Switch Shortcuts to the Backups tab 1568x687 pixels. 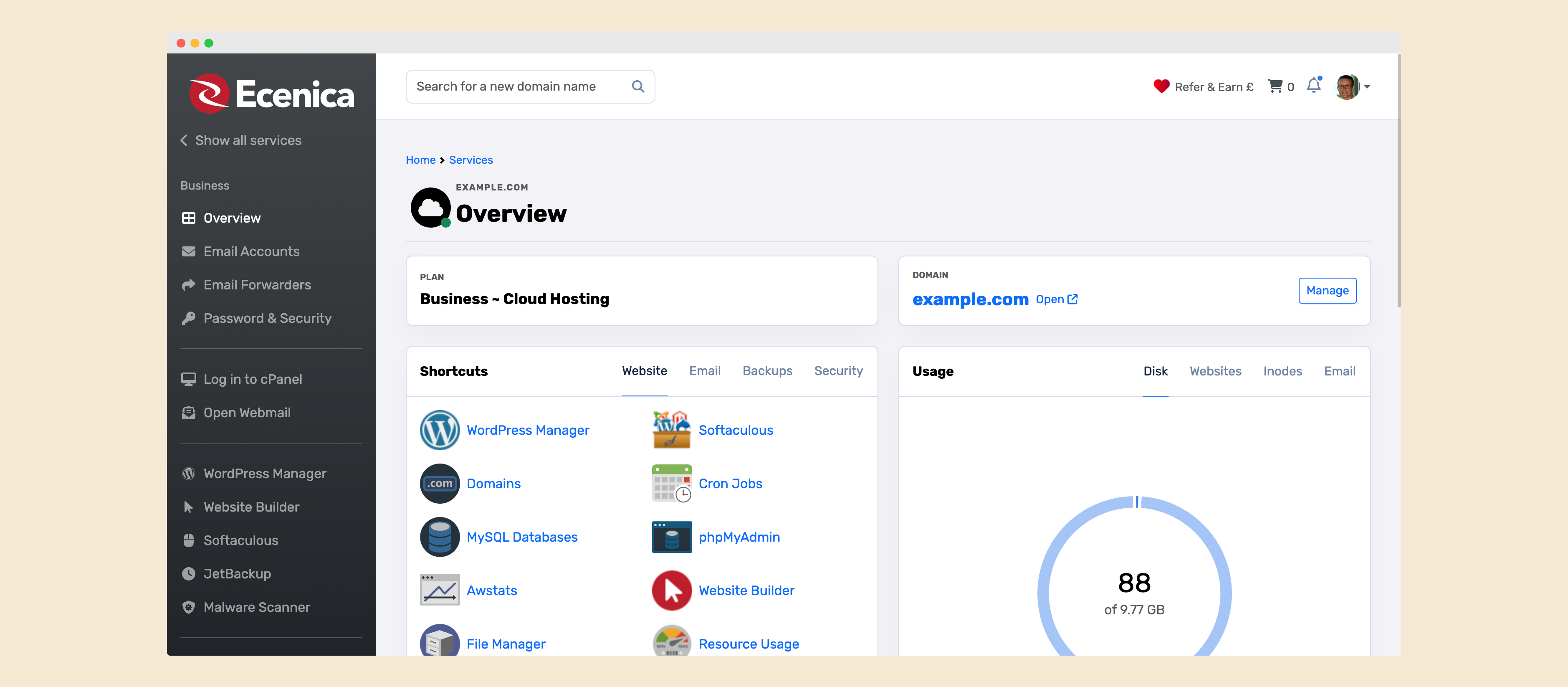pyautogui.click(x=767, y=371)
